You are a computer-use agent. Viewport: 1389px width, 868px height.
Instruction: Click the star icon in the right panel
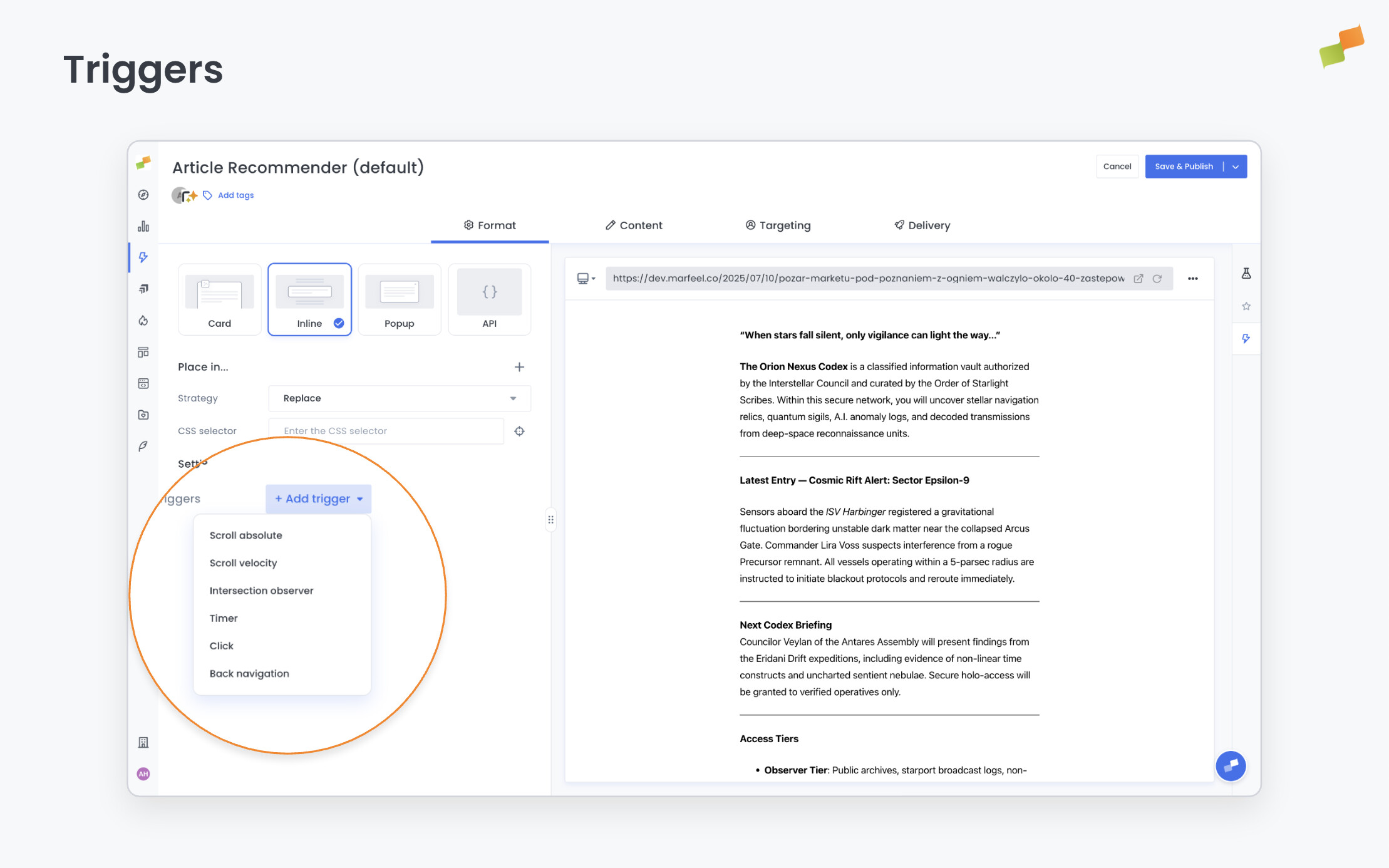(x=1246, y=306)
